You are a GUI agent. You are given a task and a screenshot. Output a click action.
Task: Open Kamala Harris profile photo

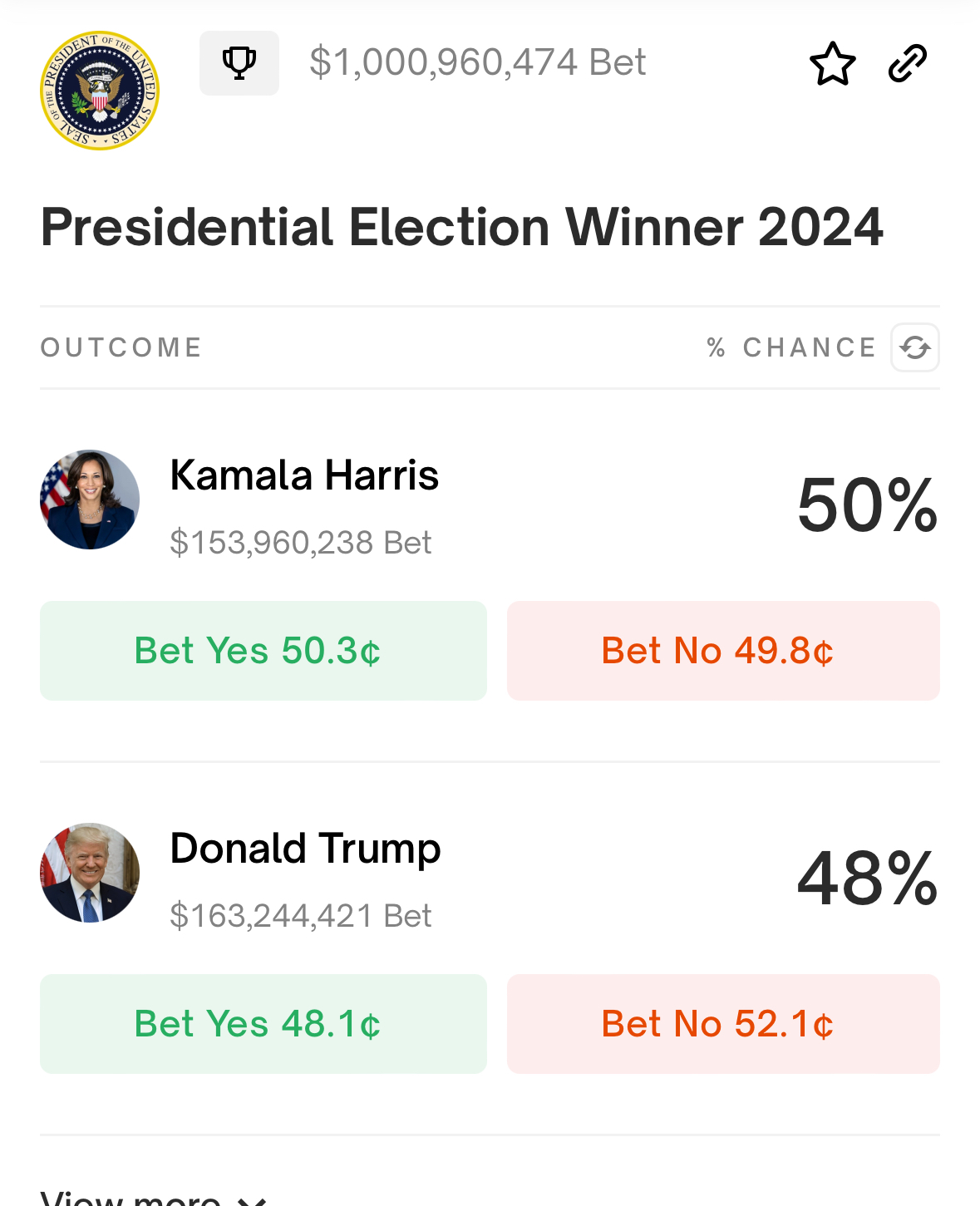pos(90,500)
